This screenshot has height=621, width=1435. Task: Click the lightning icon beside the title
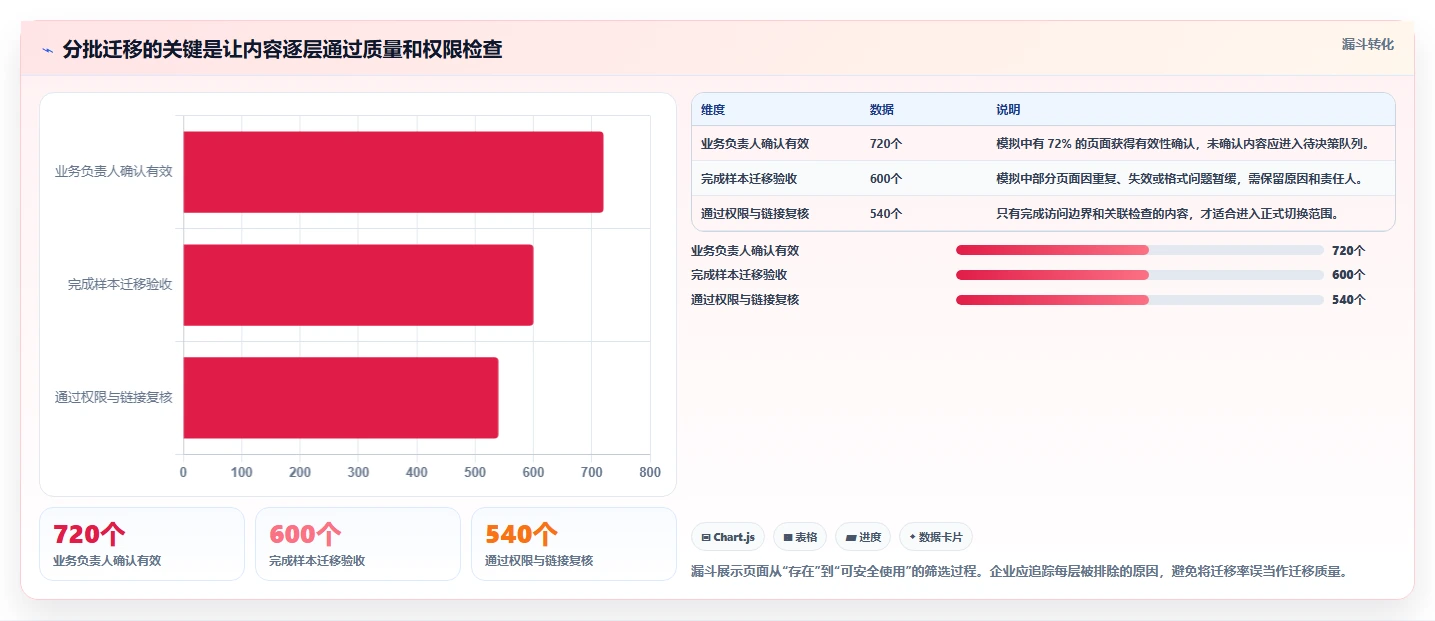pyautogui.click(x=48, y=50)
